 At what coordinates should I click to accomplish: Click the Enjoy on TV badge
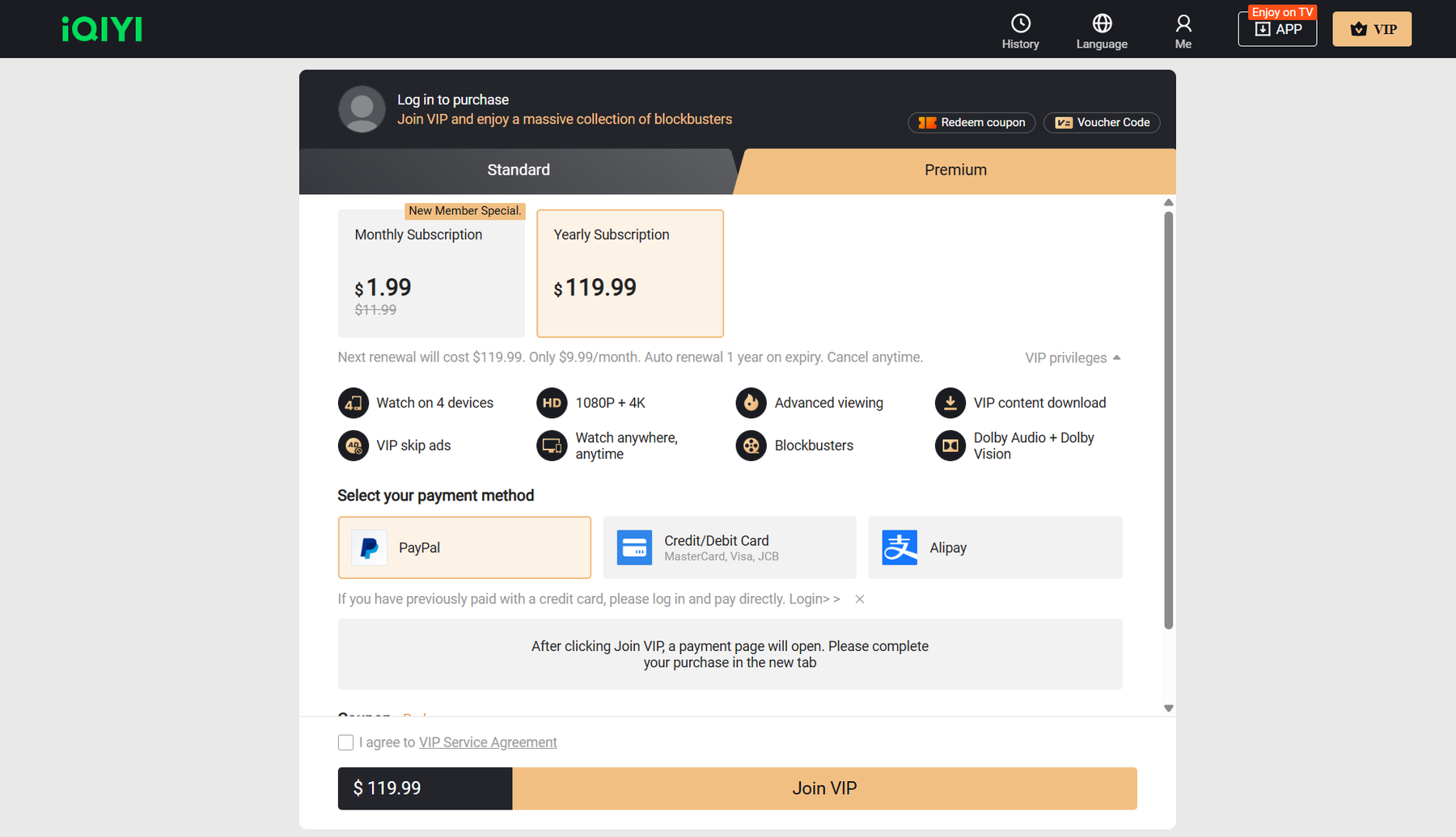(x=1282, y=12)
